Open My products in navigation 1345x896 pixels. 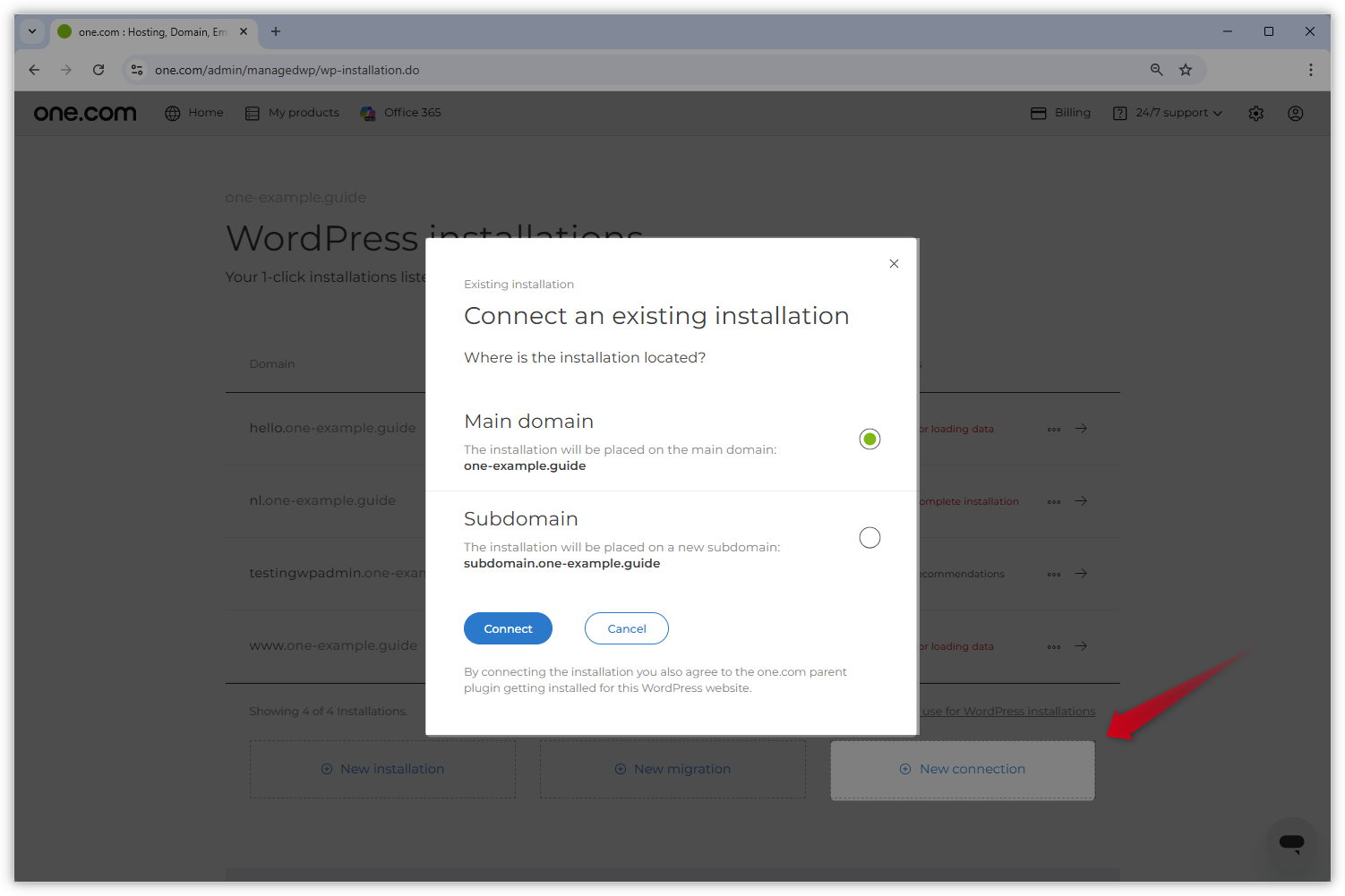(293, 113)
